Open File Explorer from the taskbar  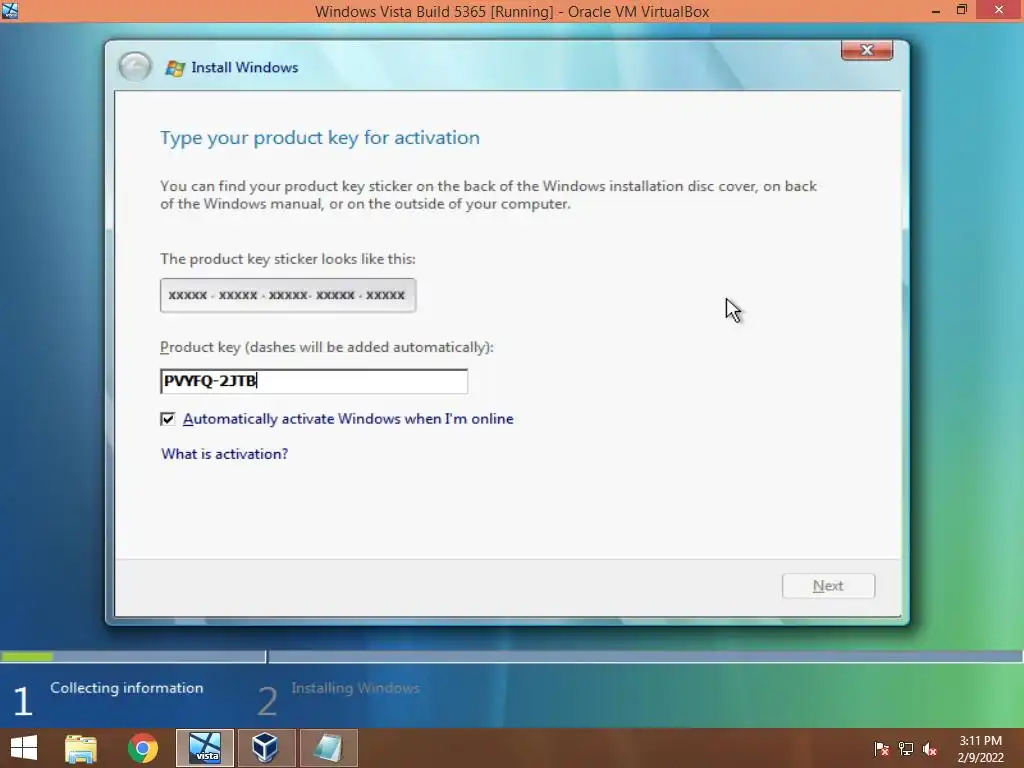point(81,748)
